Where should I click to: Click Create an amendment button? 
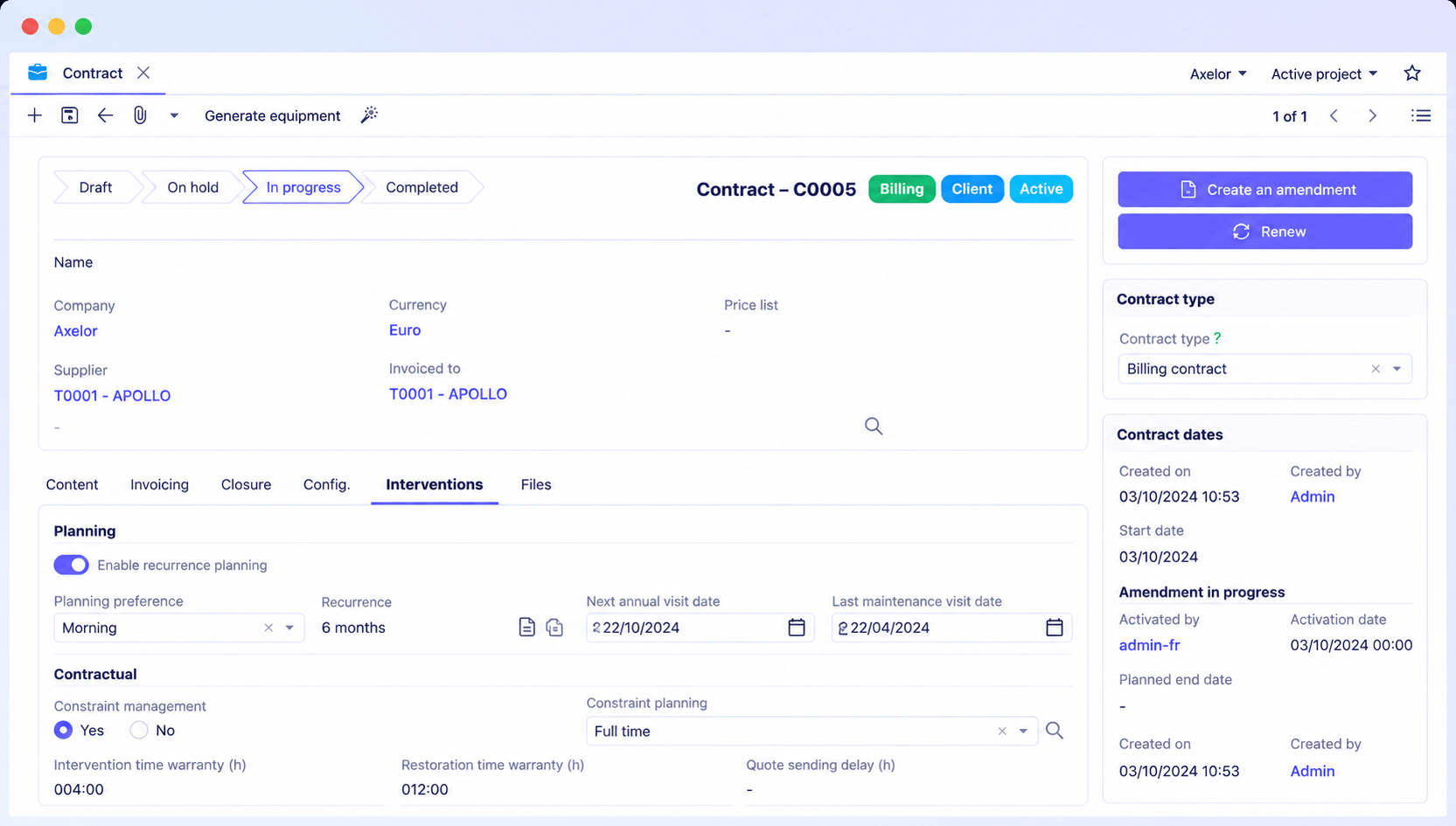pos(1264,190)
